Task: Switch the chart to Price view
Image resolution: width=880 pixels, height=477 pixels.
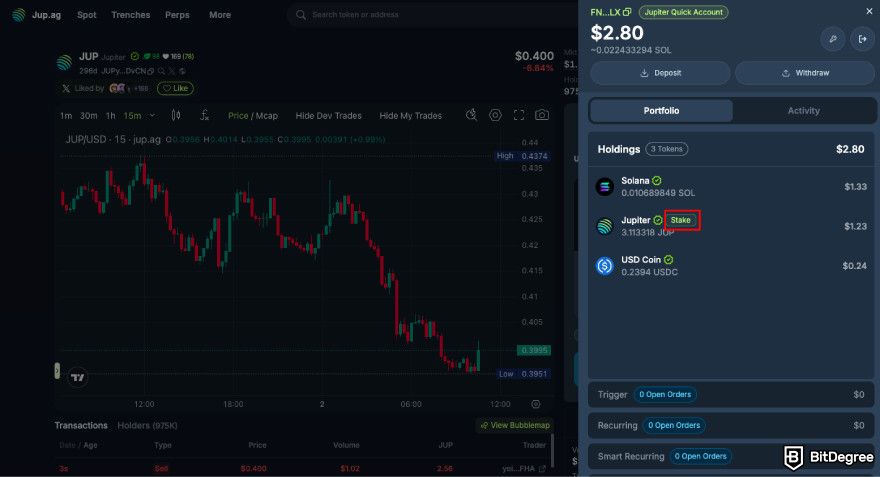Action: [x=238, y=116]
